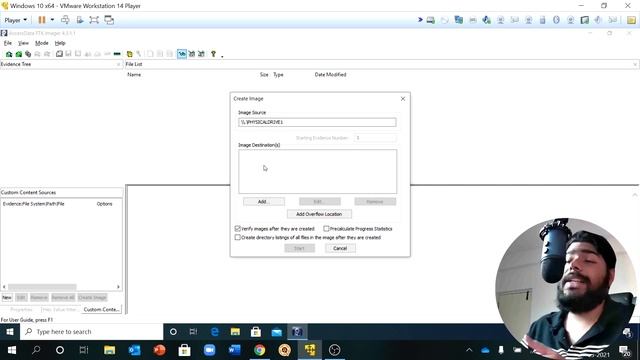Click the guest Cortana circle icon
This screenshot has height=360, width=640.
coord(173,332)
